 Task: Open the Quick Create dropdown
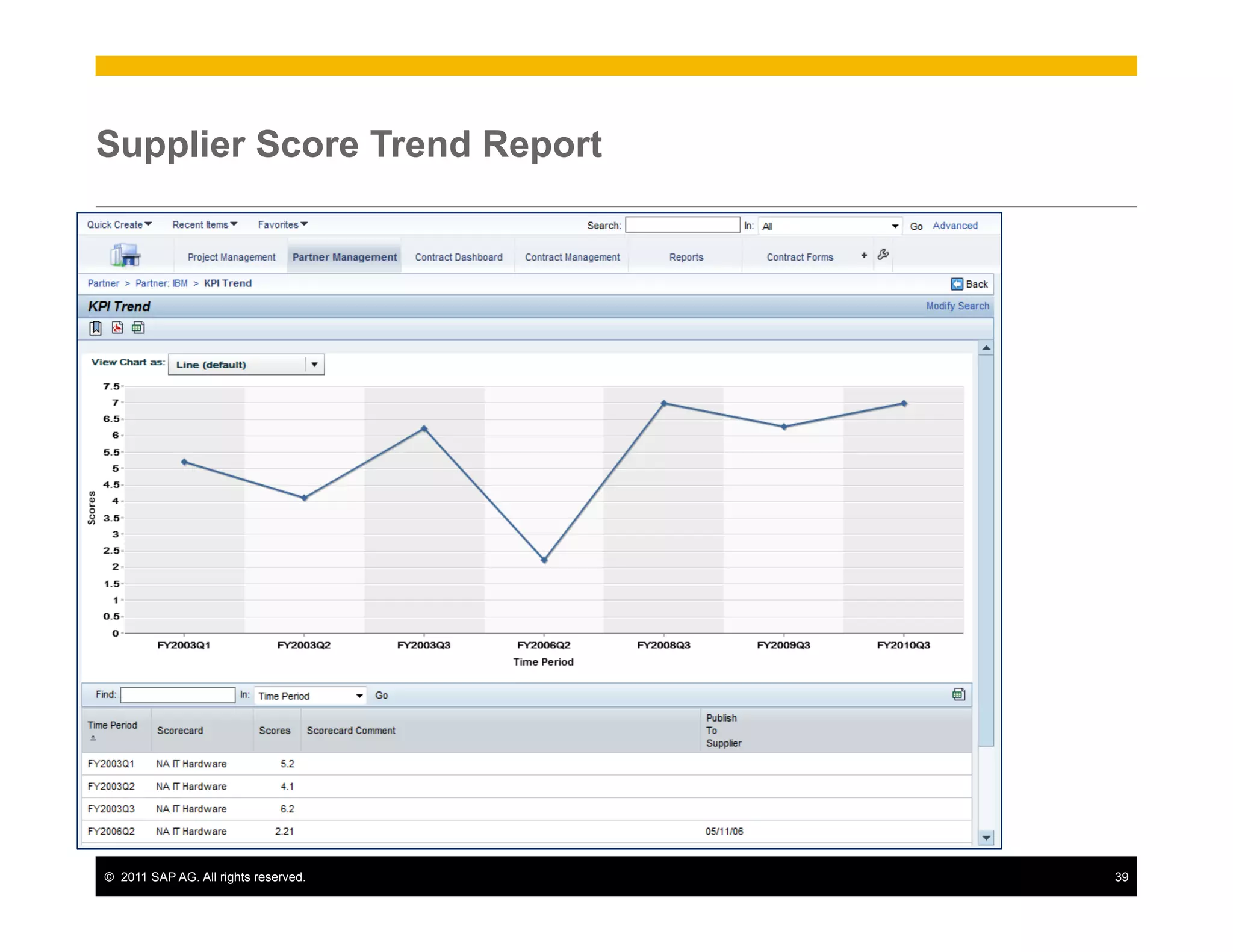point(119,224)
